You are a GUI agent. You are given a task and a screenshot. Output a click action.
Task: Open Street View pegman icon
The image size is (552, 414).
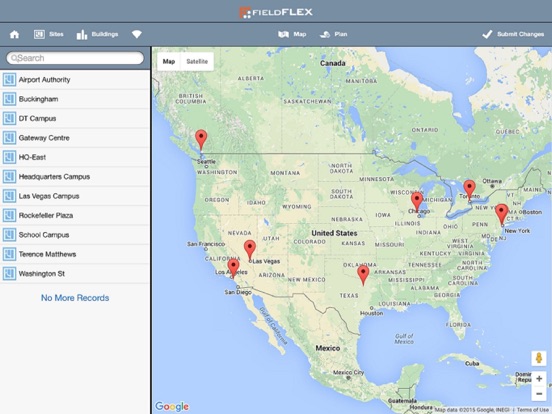point(539,358)
